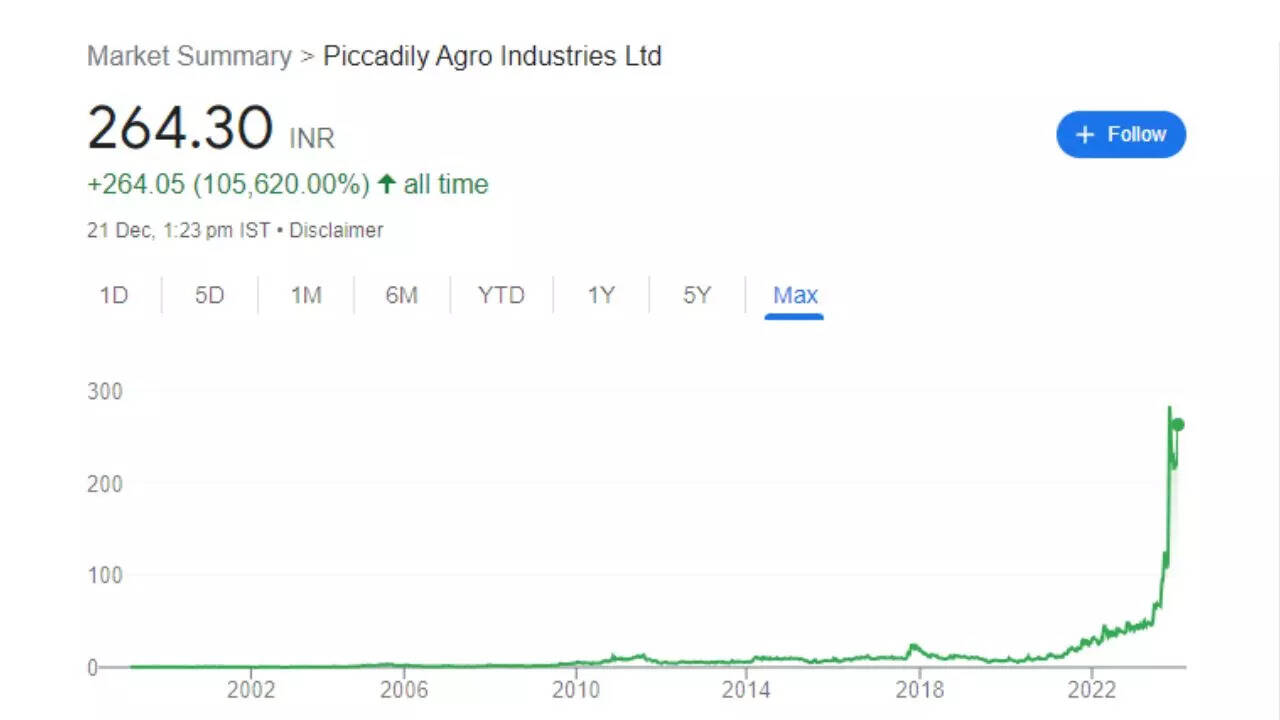Select the Max range tab
This screenshot has width=1280, height=720.
795,295
